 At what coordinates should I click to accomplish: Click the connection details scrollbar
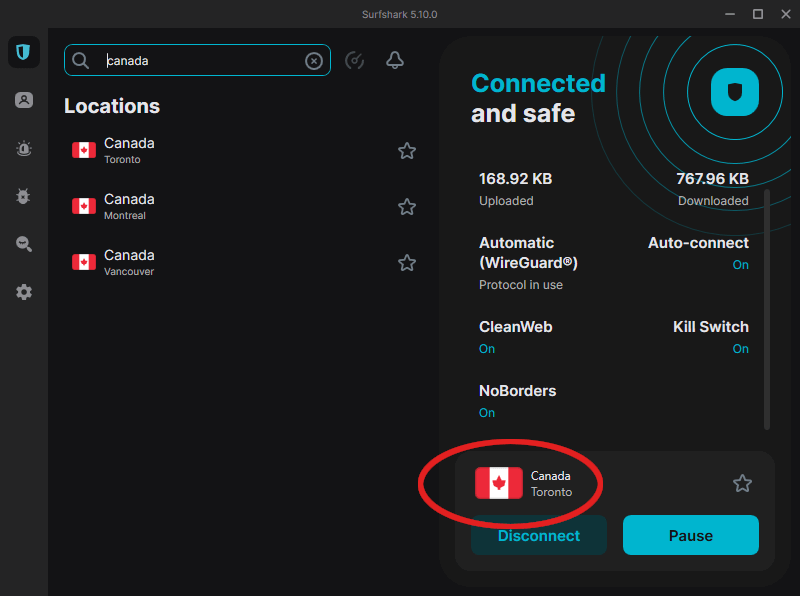(x=766, y=310)
